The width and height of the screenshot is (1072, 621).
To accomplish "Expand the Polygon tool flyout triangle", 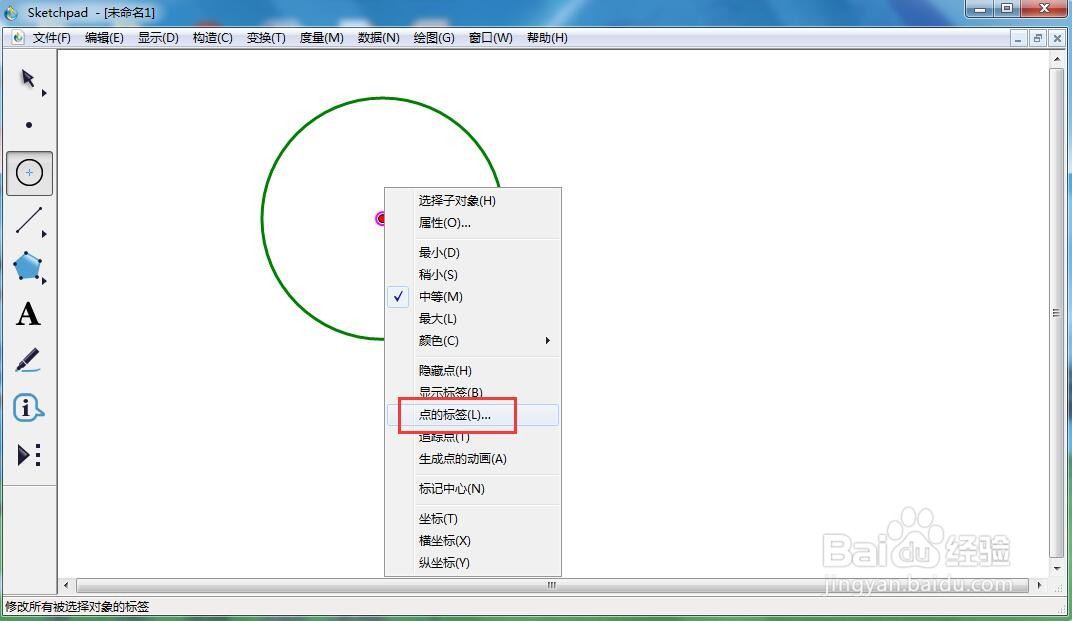I will 44,281.
